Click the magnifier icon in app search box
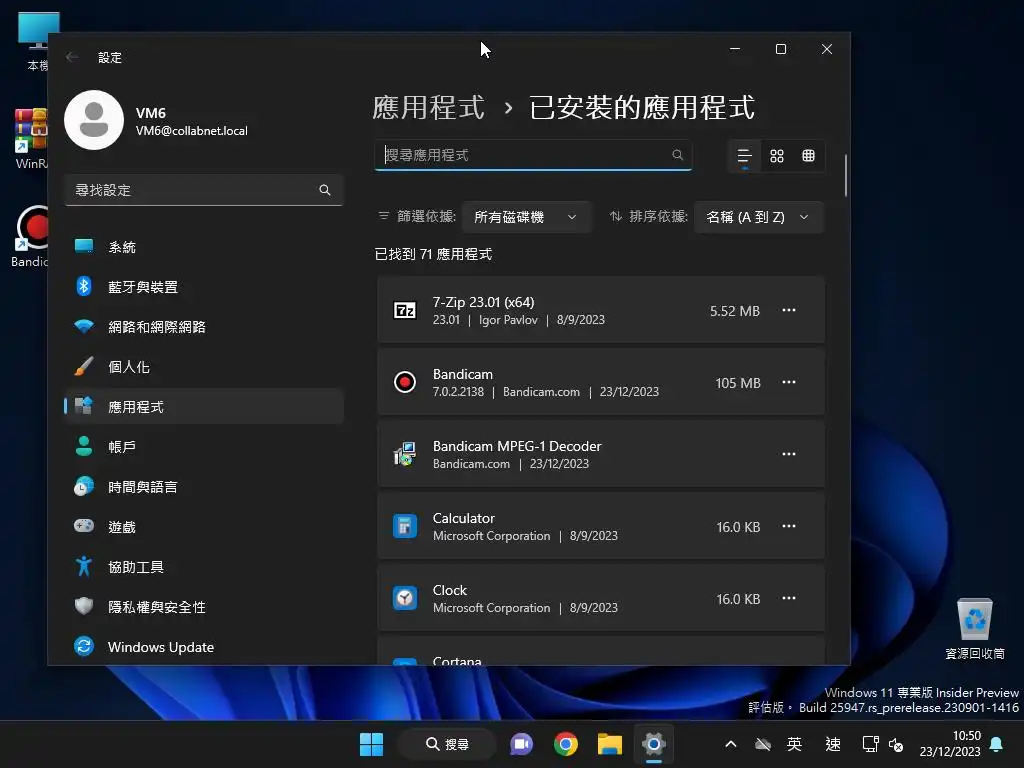Screen dimensions: 1024x768 pos(677,155)
